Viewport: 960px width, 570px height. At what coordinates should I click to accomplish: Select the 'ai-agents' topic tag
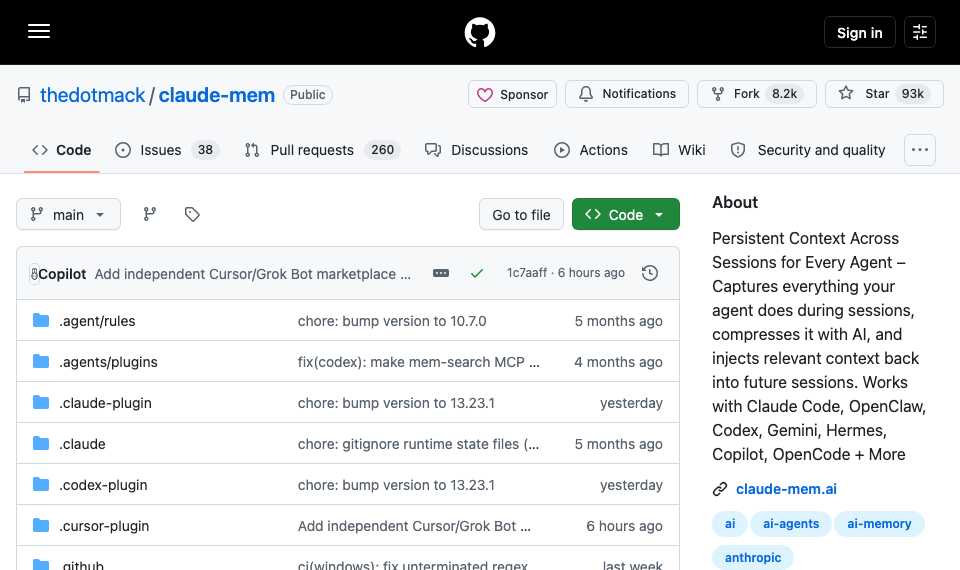click(x=791, y=524)
